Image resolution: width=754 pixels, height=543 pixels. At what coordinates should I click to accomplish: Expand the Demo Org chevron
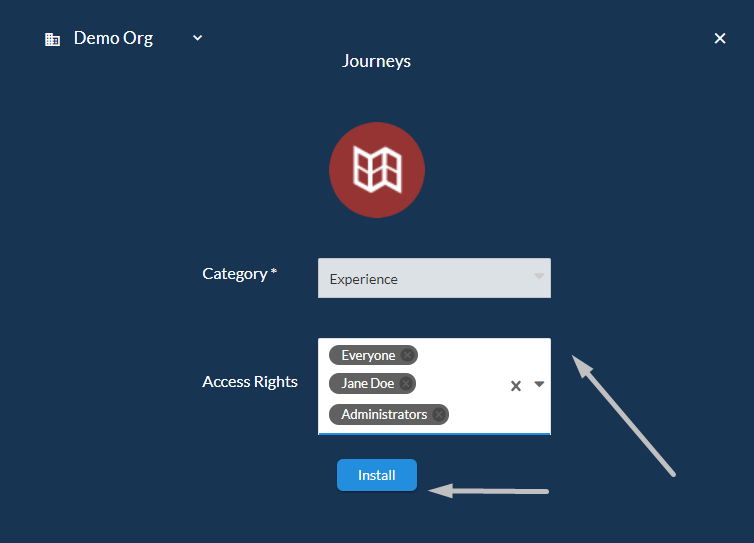pos(197,38)
